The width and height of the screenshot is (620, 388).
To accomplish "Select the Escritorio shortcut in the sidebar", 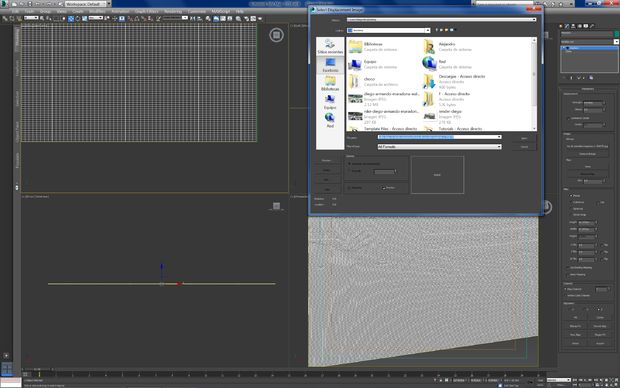I will pos(330,65).
